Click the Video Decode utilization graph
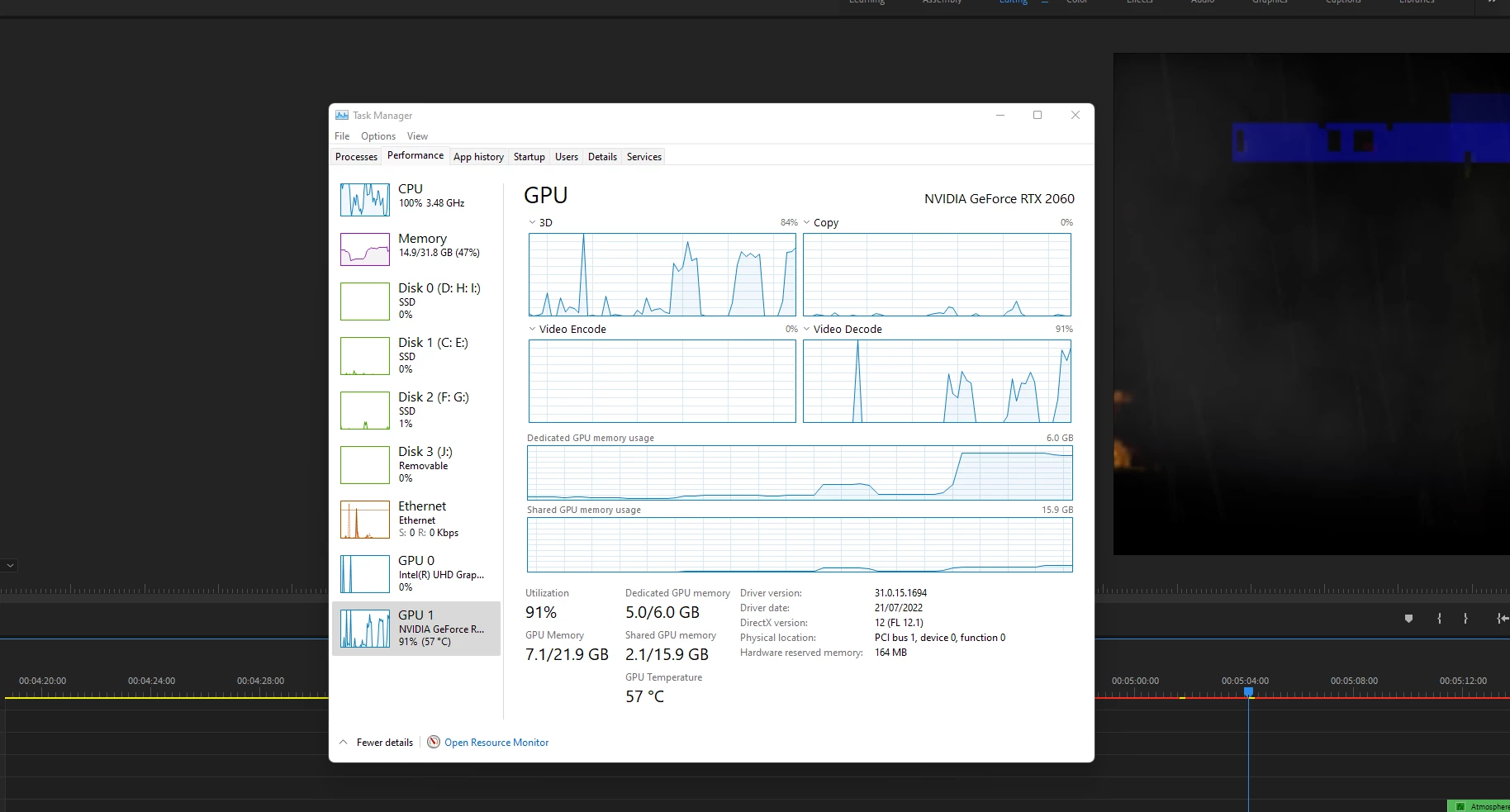 (937, 381)
